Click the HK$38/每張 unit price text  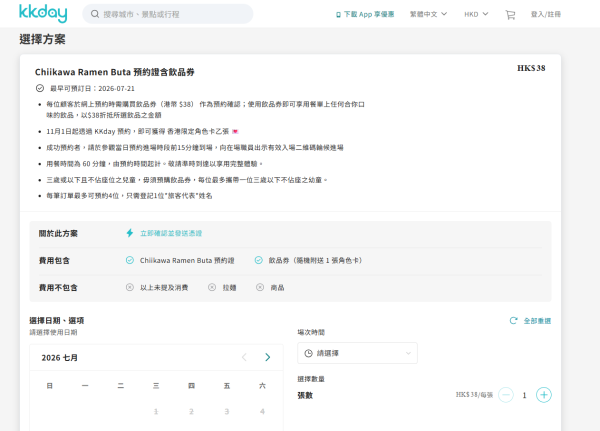click(x=474, y=395)
